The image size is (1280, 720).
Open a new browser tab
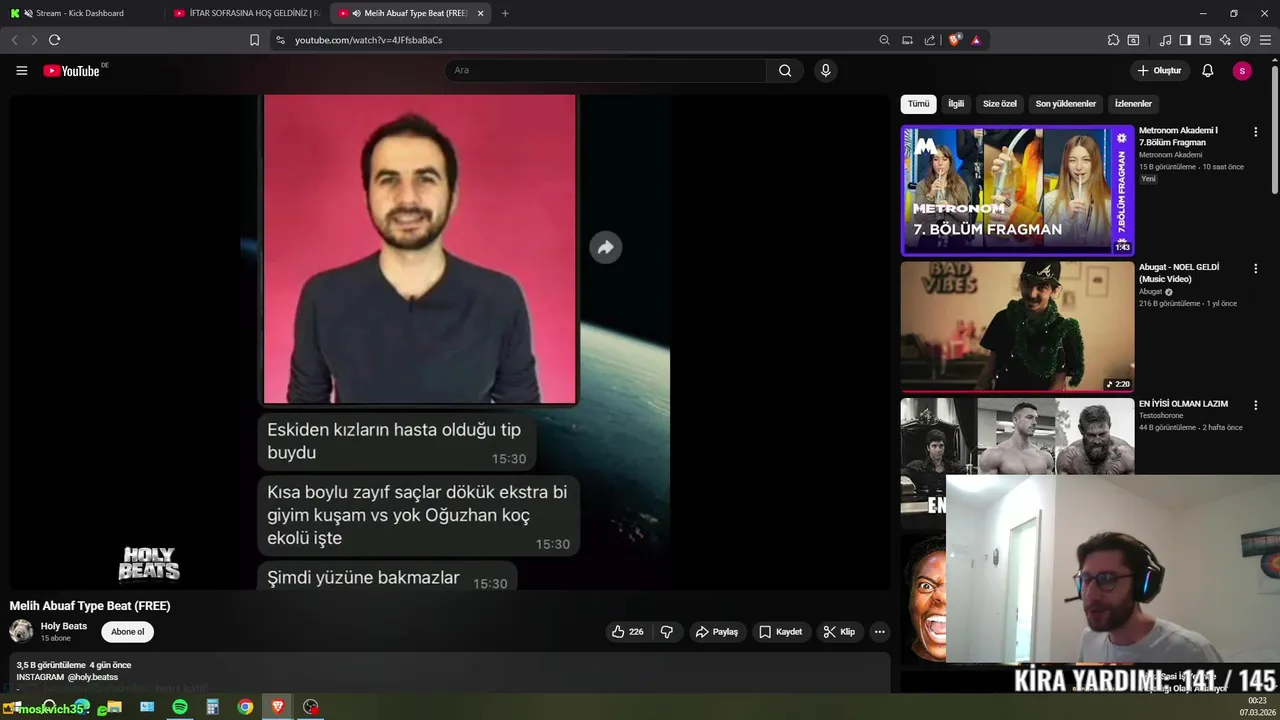(505, 13)
